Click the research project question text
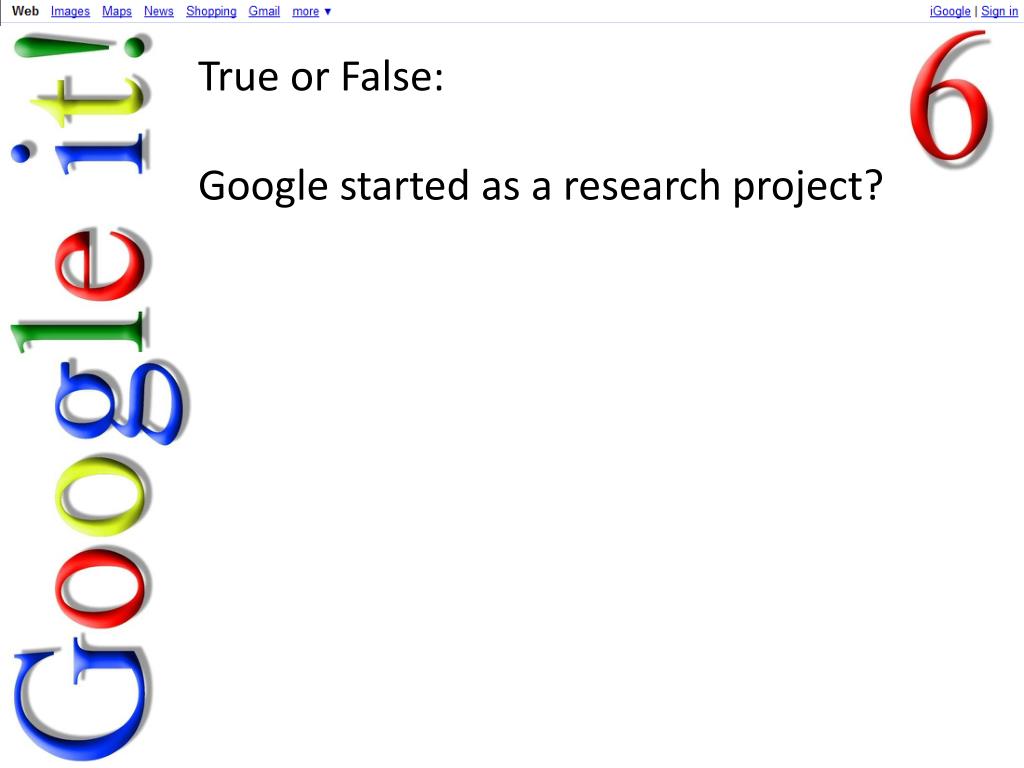This screenshot has height=768, width=1024. pyautogui.click(x=540, y=186)
